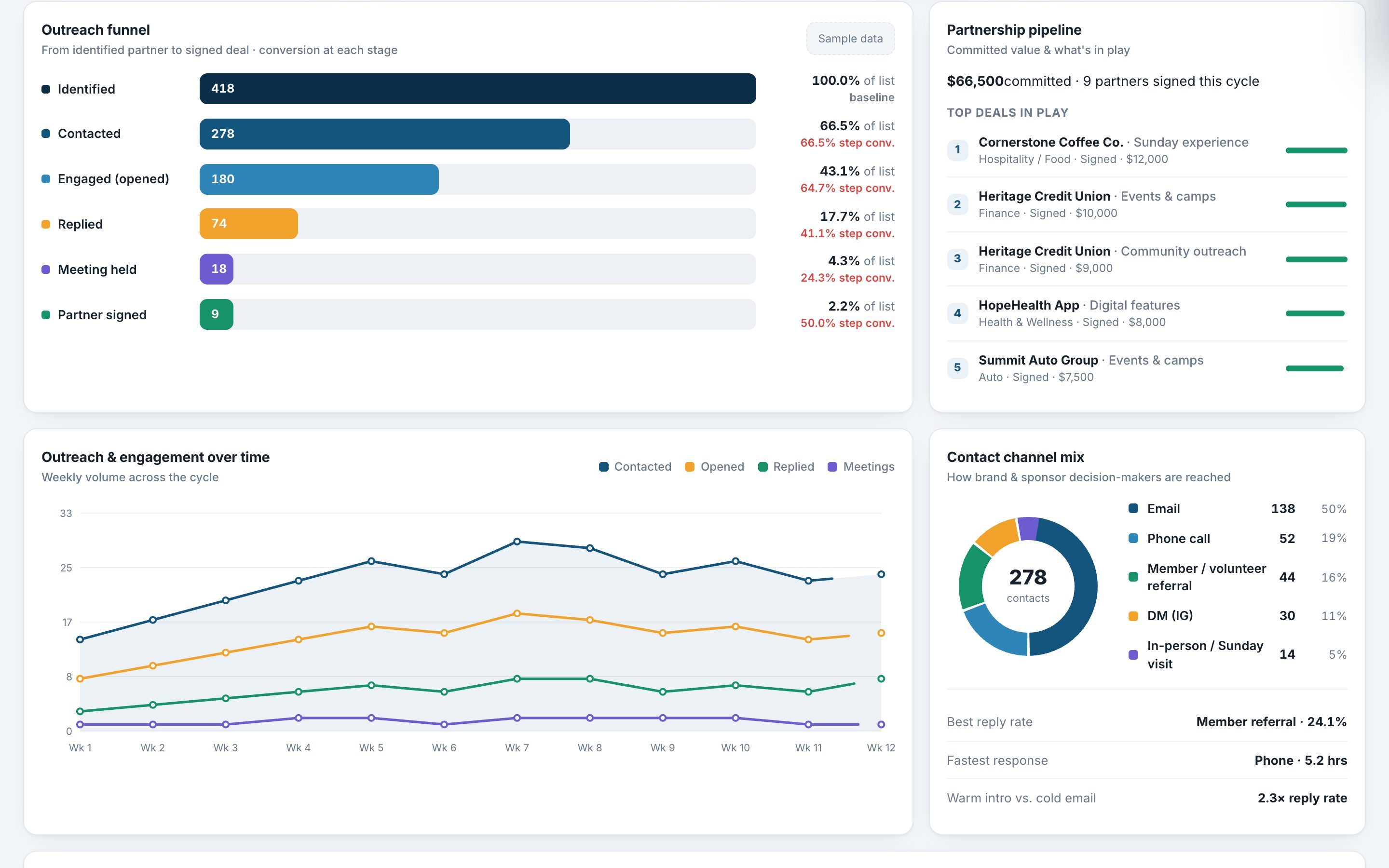This screenshot has width=1389, height=868.
Task: Click the 50.0% step conv. label
Action: point(847,323)
